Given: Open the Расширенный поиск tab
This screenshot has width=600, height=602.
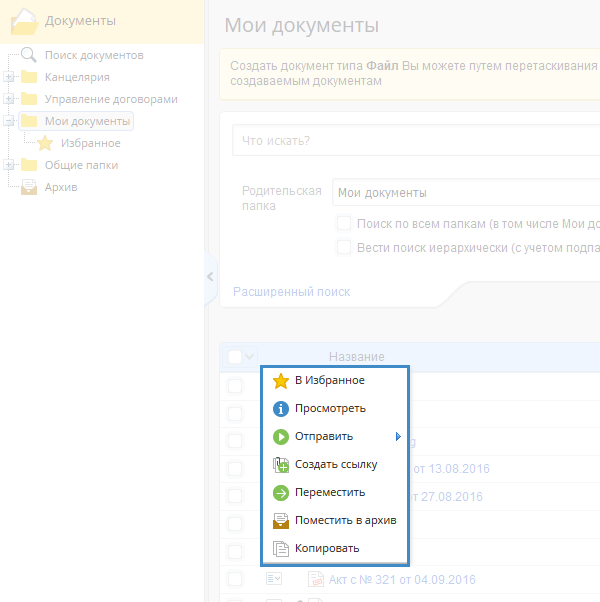Looking at the screenshot, I should pyautogui.click(x=292, y=292).
